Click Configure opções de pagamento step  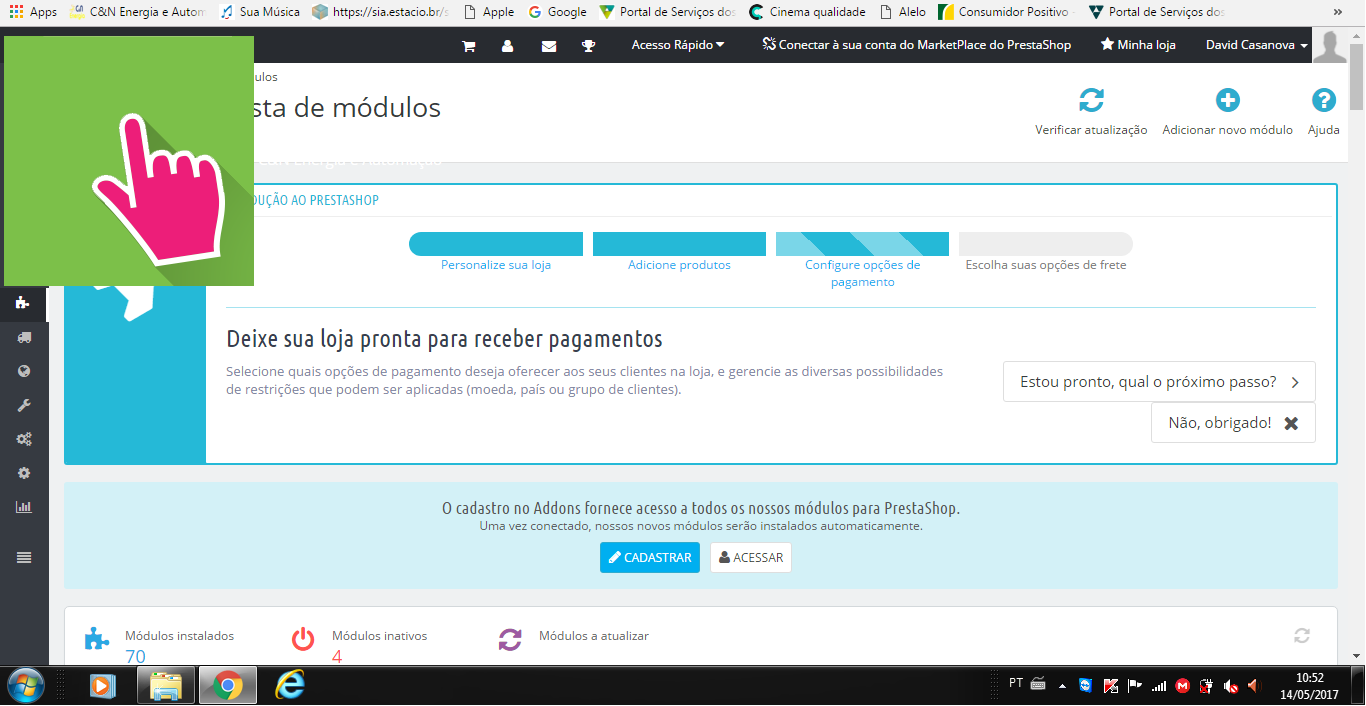[x=862, y=273]
